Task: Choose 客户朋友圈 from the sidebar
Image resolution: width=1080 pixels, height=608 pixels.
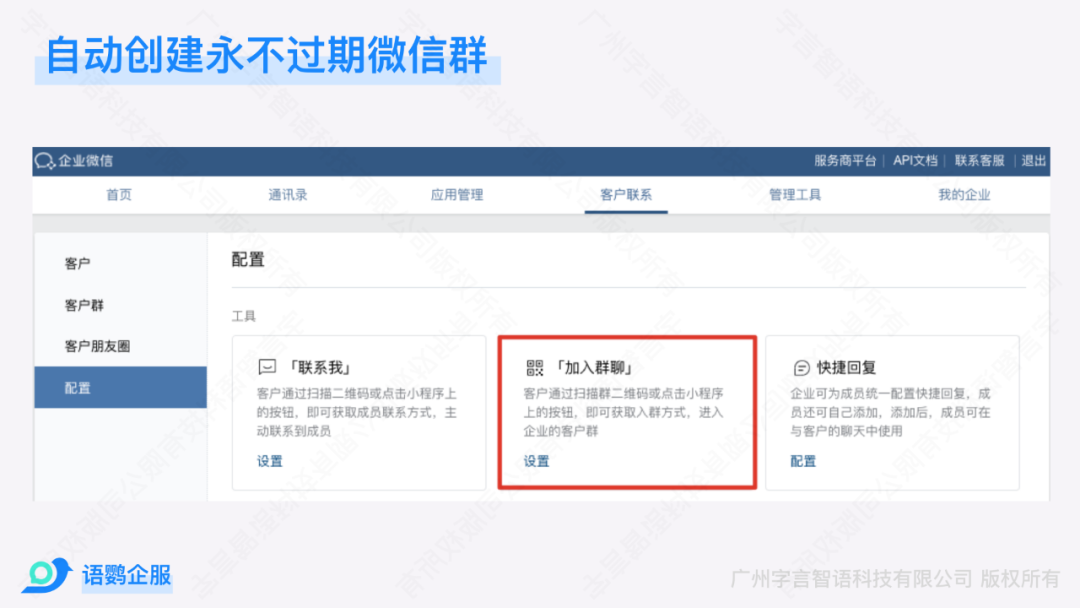Action: (x=97, y=346)
